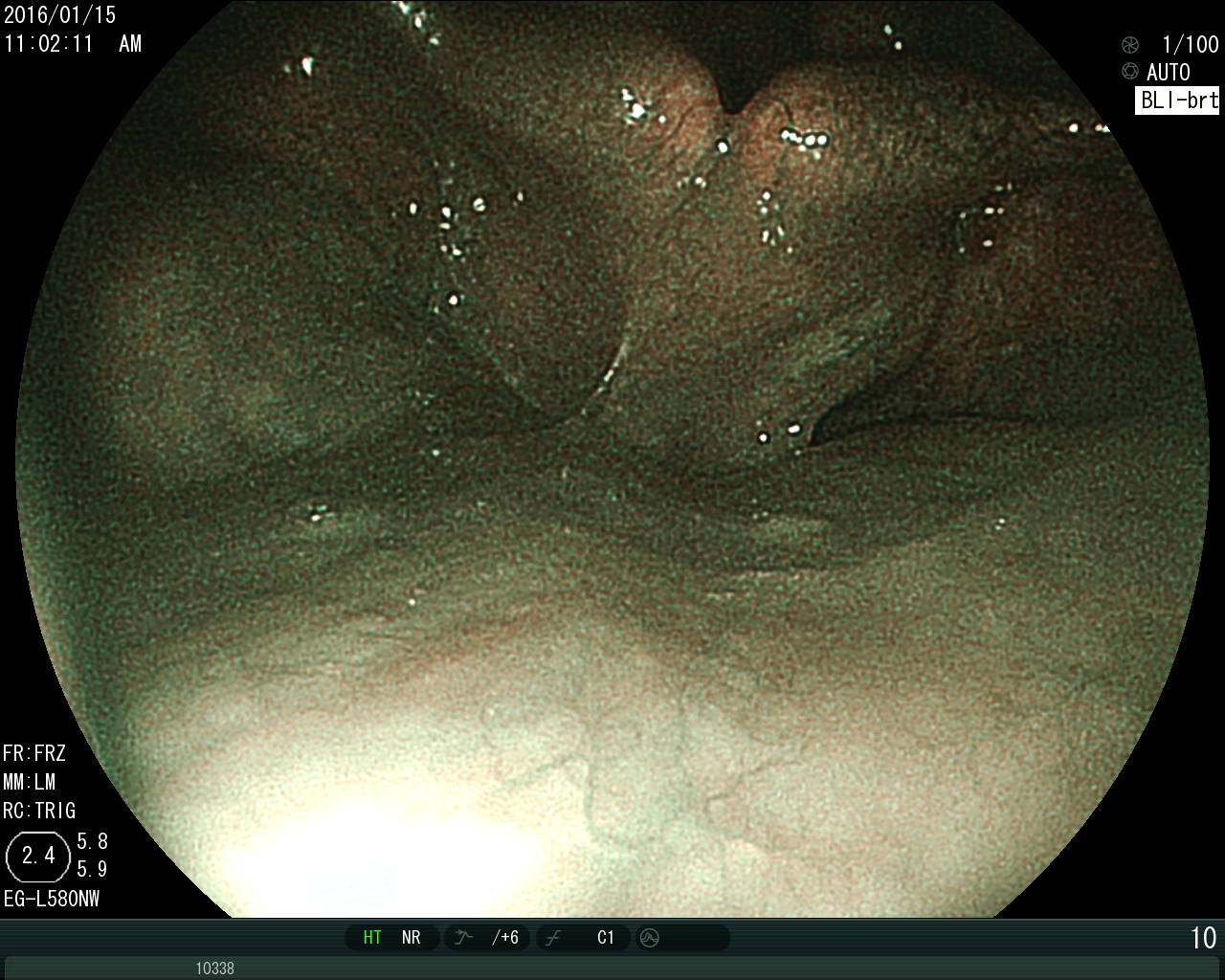The width and height of the screenshot is (1225, 980).
Task: Click the 1/100 shutter speed value
Action: tap(1190, 44)
